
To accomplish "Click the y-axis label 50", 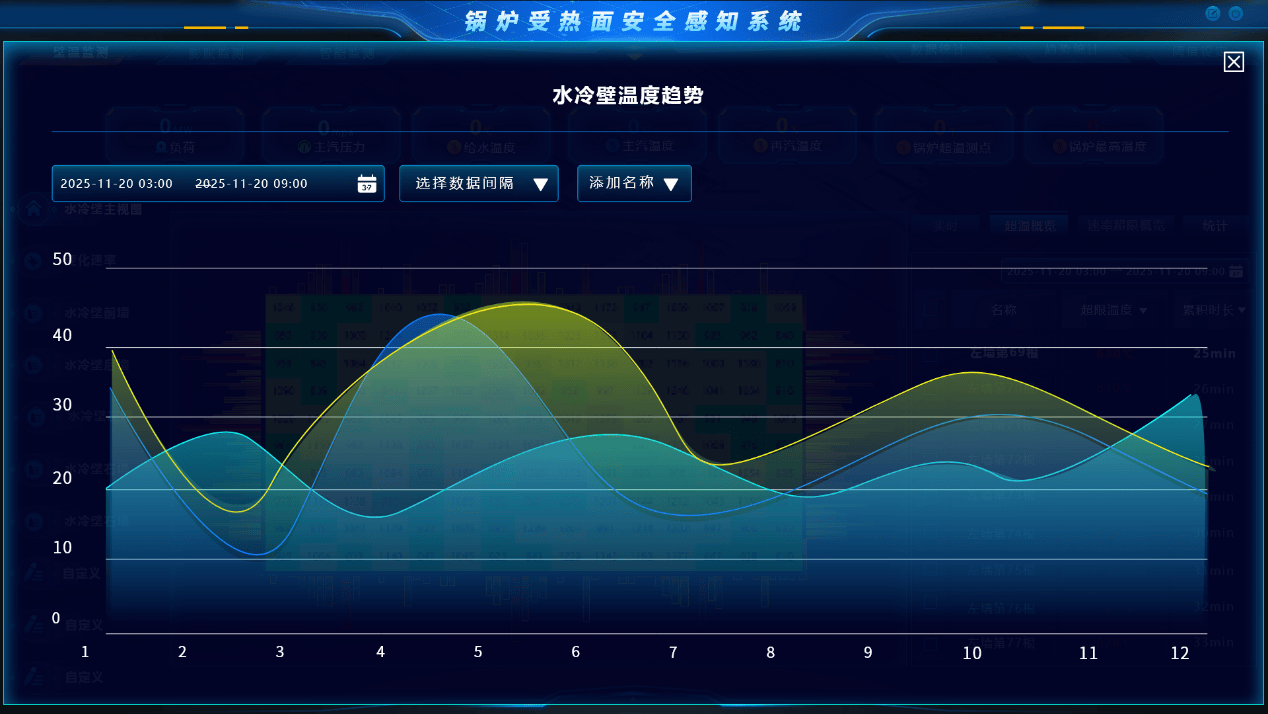I will coord(62,260).
